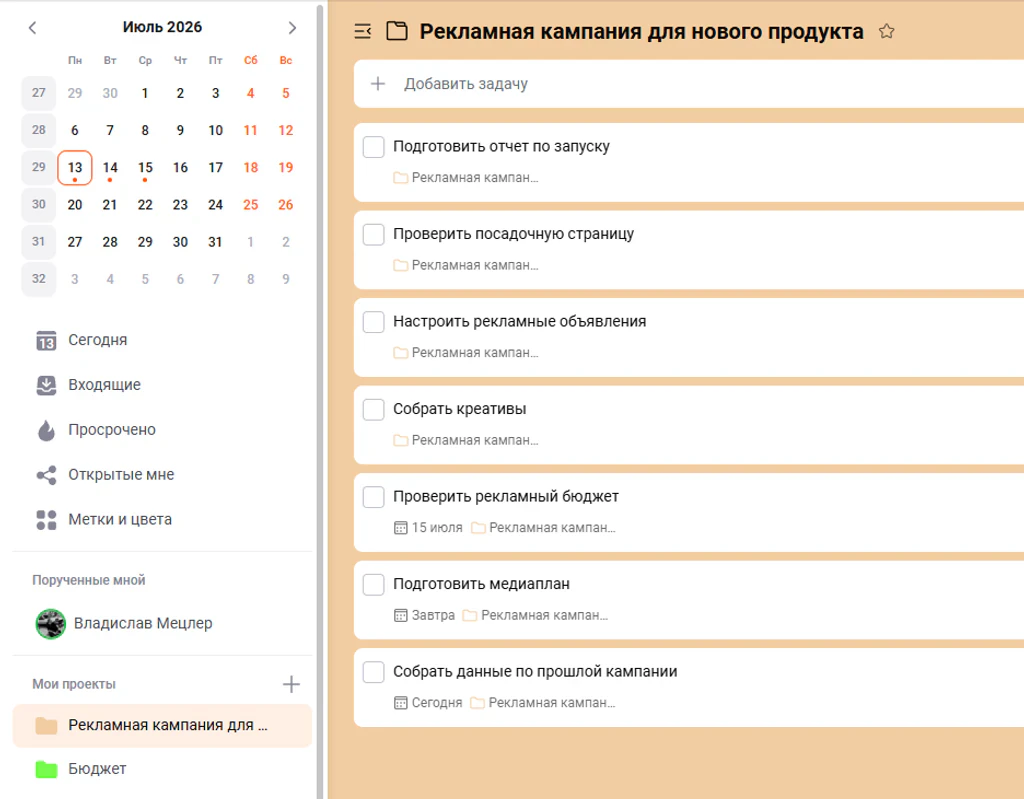Click project folder icon beside title
This screenshot has width=1024, height=799.
pyautogui.click(x=396, y=31)
